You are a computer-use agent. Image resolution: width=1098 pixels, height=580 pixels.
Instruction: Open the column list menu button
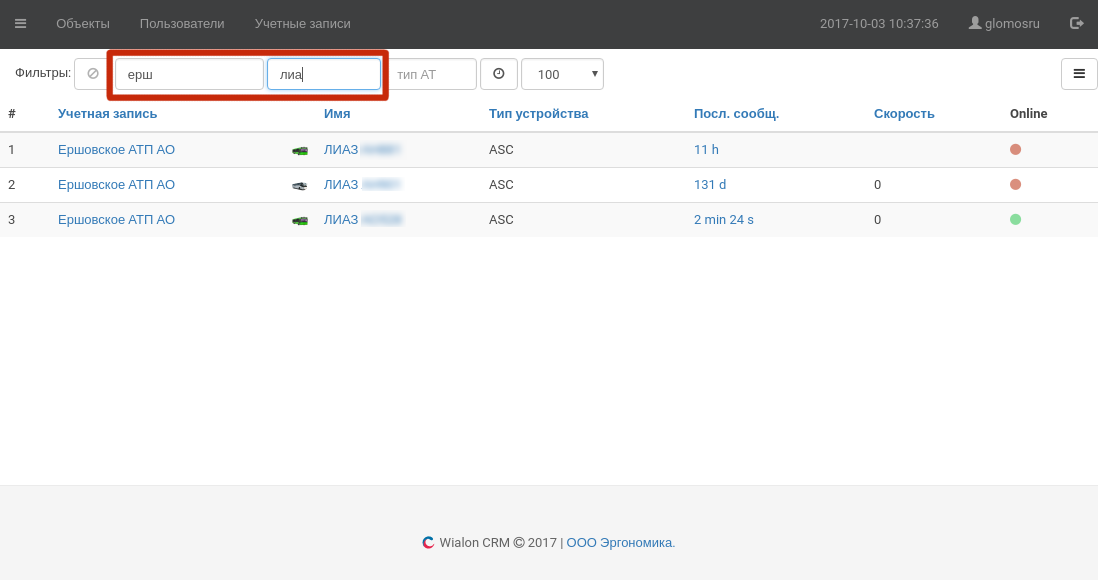(1079, 74)
